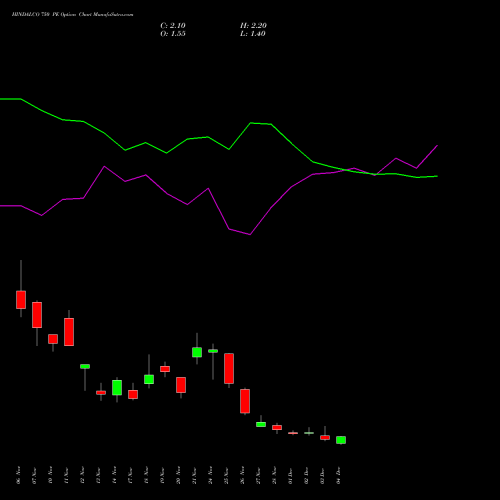Click the green candlestick for 14 Nov
This screenshot has height=500, width=500.
(x=117, y=388)
